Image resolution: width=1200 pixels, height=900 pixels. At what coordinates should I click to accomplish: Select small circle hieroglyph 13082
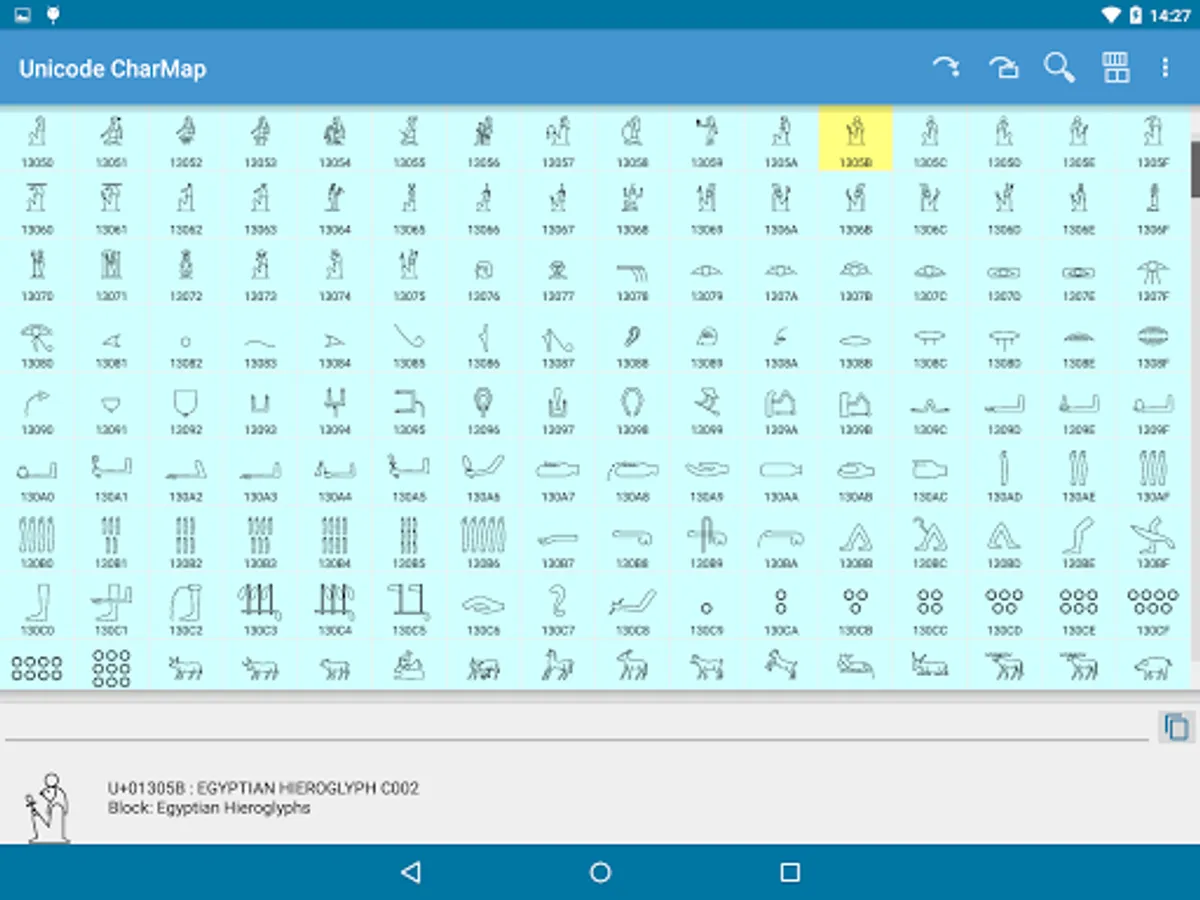[186, 340]
